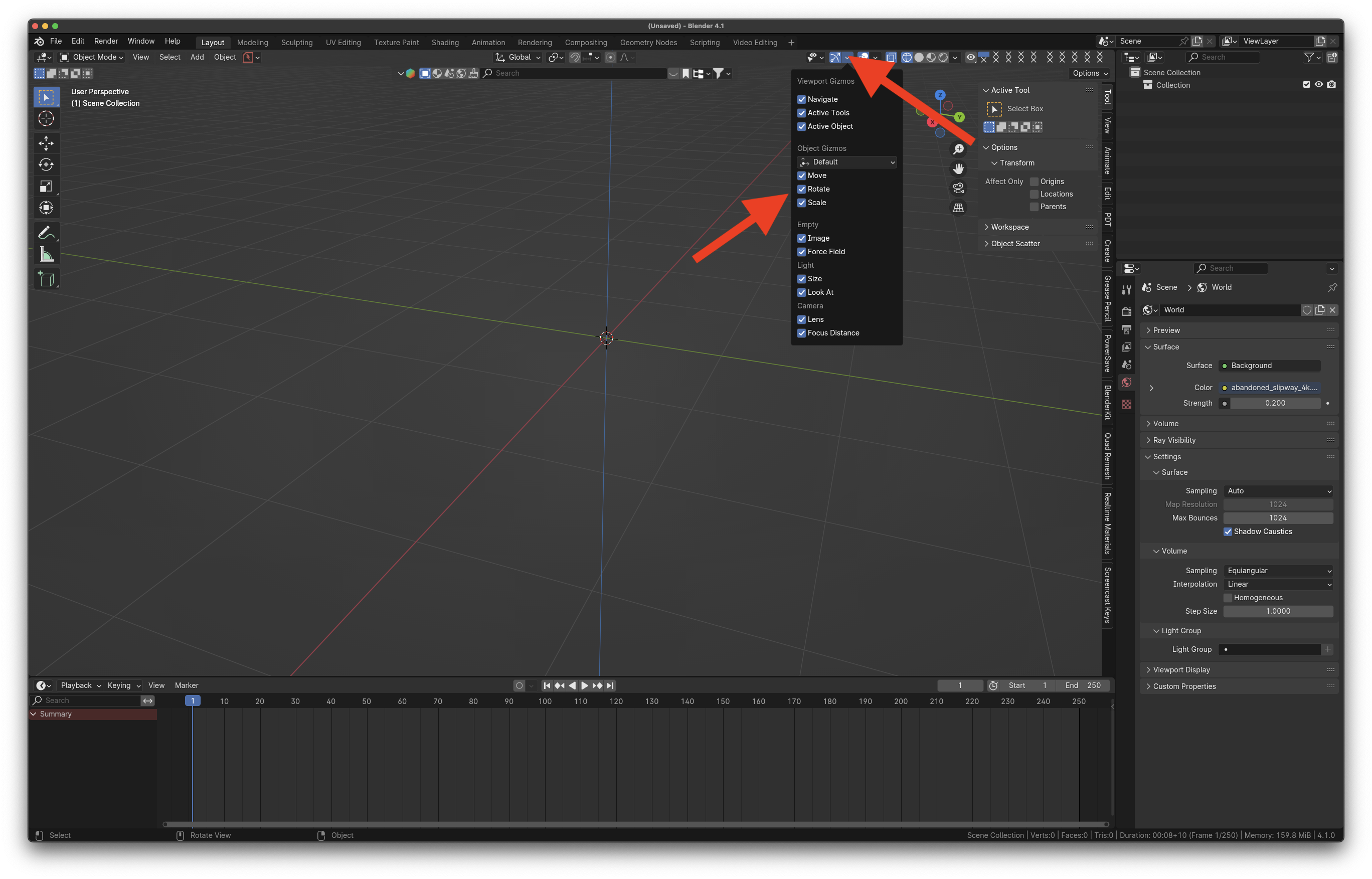Choose the Measure ruler tool
This screenshot has width=1372, height=879.
[46, 255]
